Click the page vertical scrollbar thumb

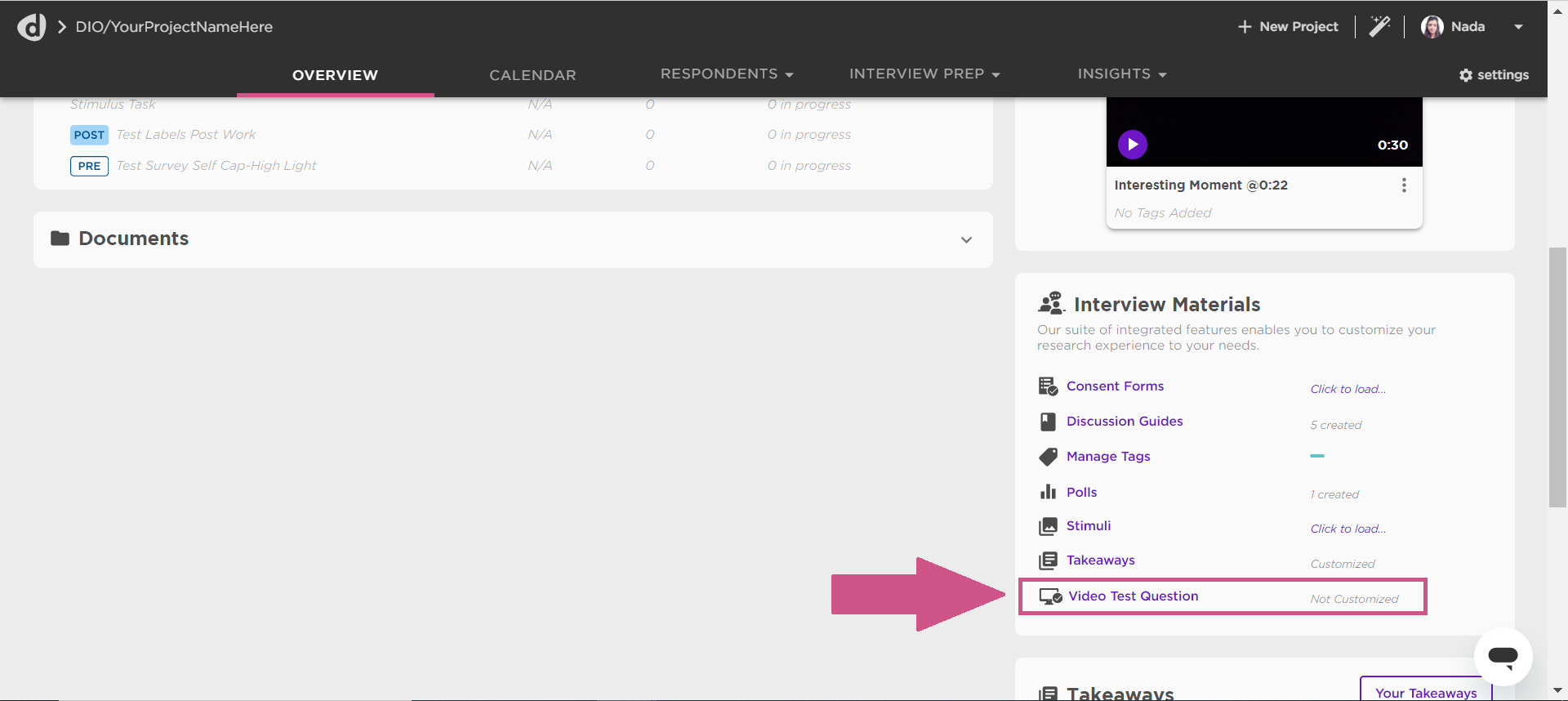(1557, 377)
